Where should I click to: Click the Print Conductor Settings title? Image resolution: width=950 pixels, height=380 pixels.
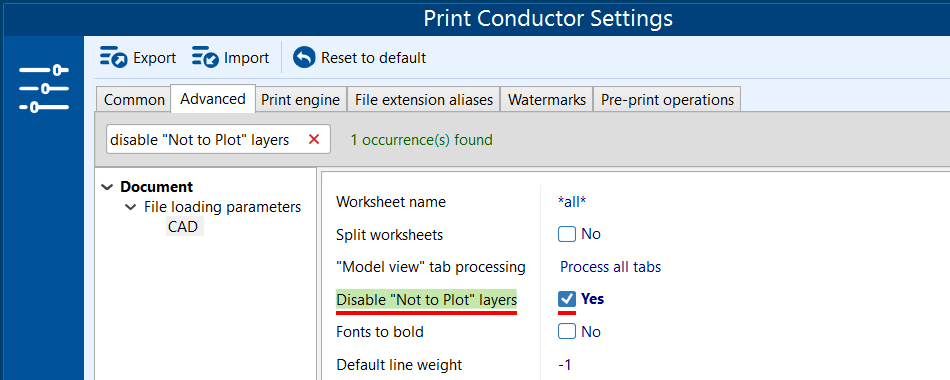548,18
